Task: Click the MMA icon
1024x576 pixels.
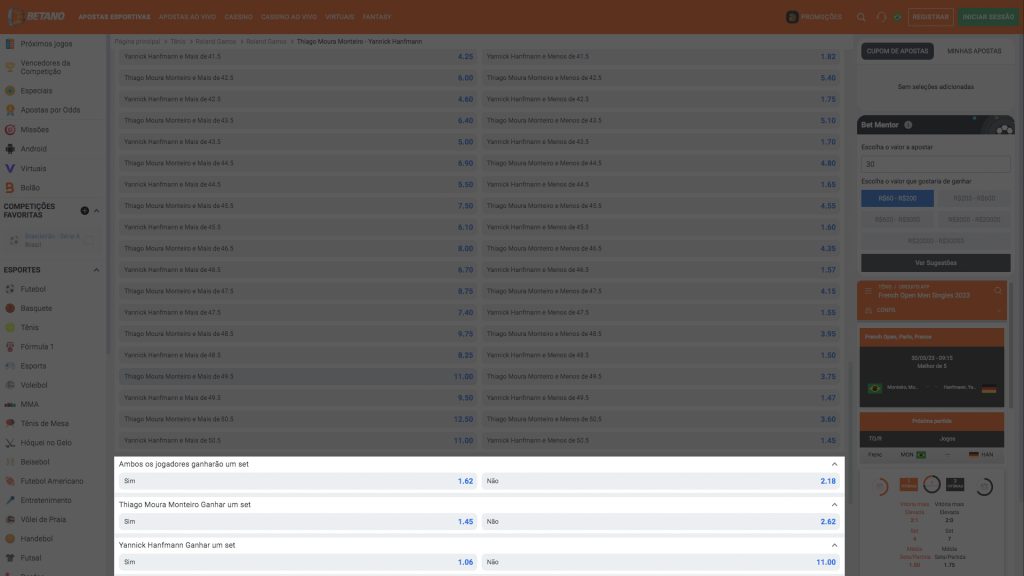Action: (10, 404)
